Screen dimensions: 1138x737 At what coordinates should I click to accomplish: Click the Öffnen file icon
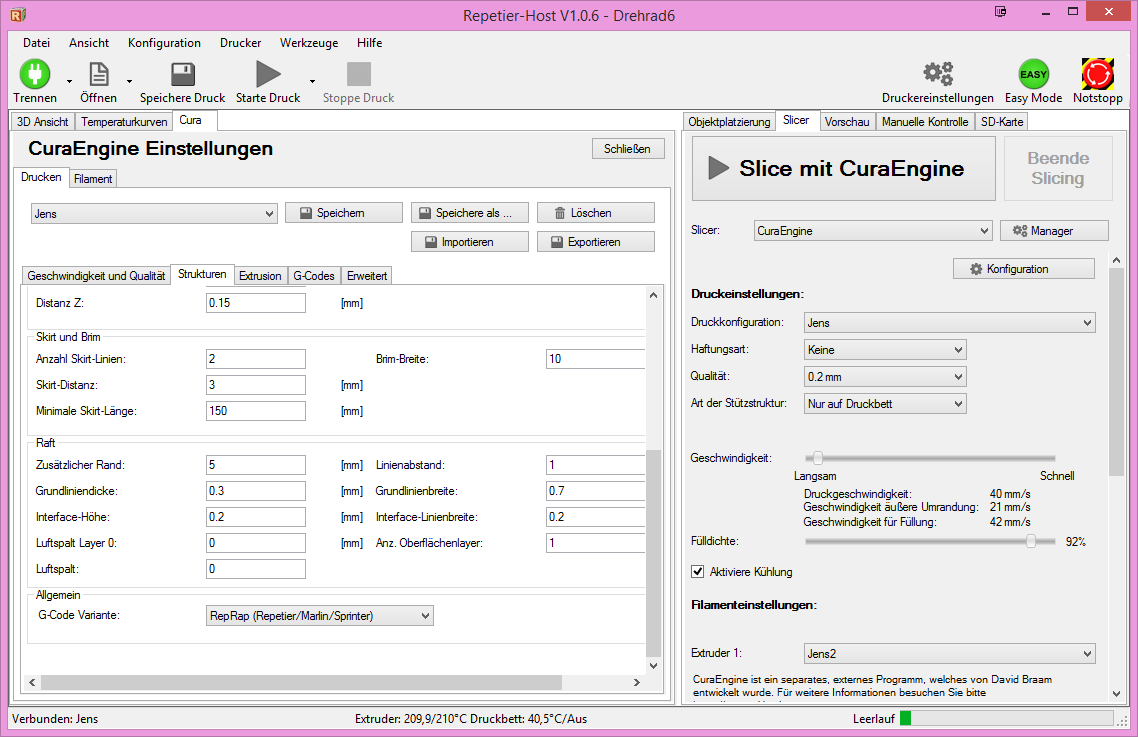point(98,75)
